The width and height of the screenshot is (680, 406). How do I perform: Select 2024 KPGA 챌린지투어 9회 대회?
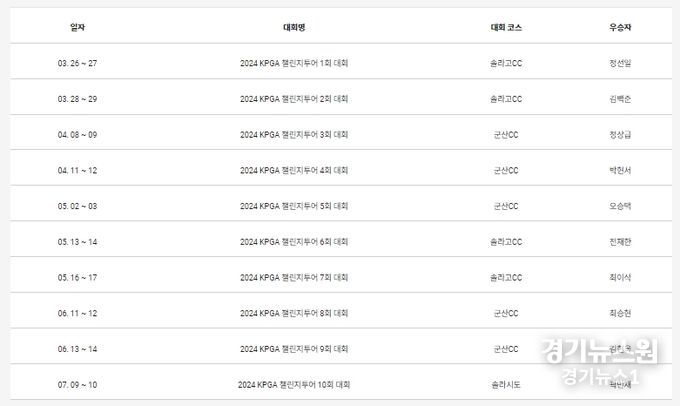click(x=294, y=349)
